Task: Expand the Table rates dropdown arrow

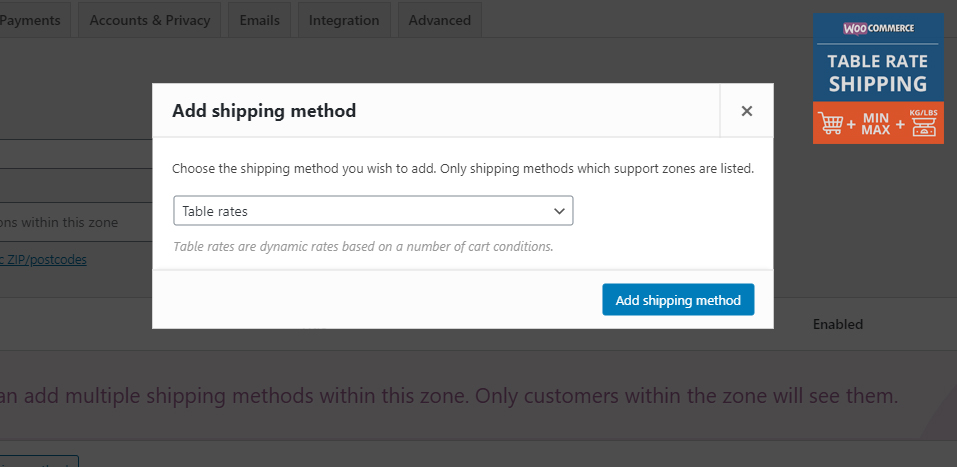Action: [558, 211]
